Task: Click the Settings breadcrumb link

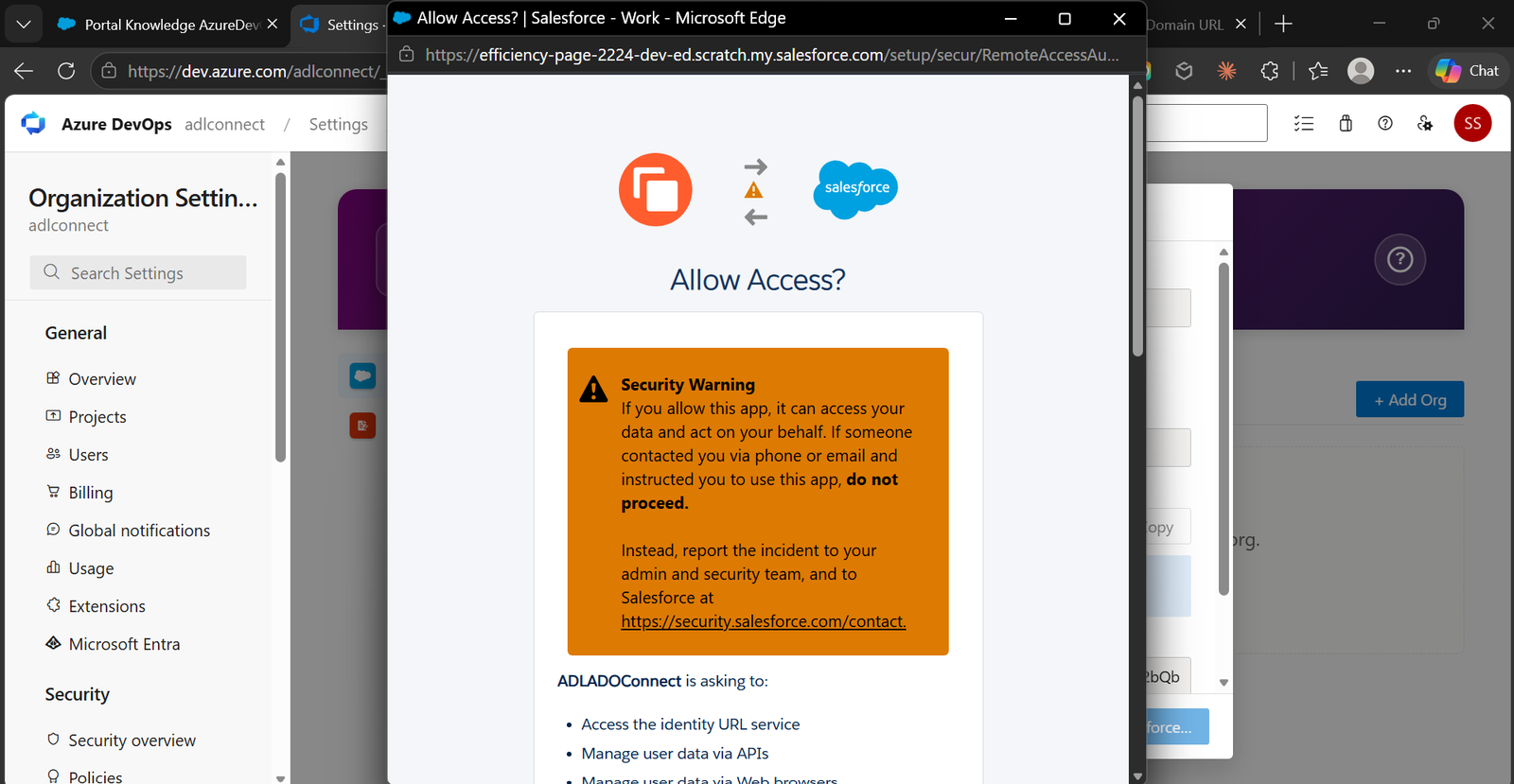Action: [338, 124]
